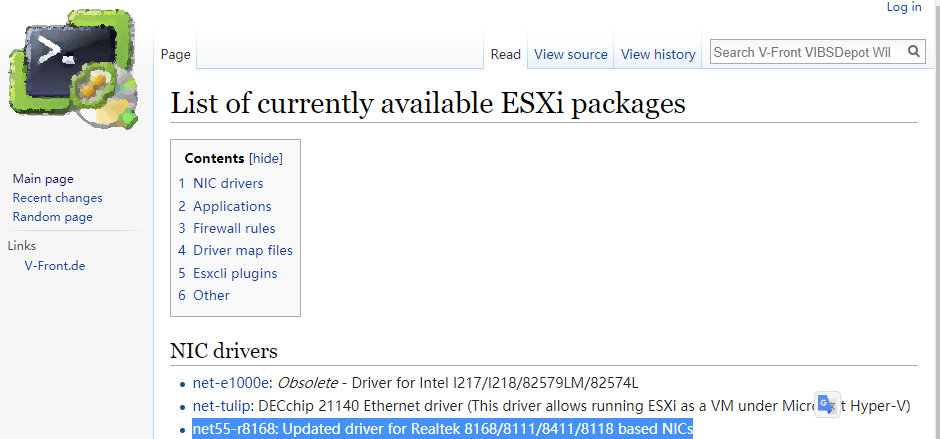940x439 pixels.
Task: Visit the V-Front.de link
Action: (x=55, y=266)
